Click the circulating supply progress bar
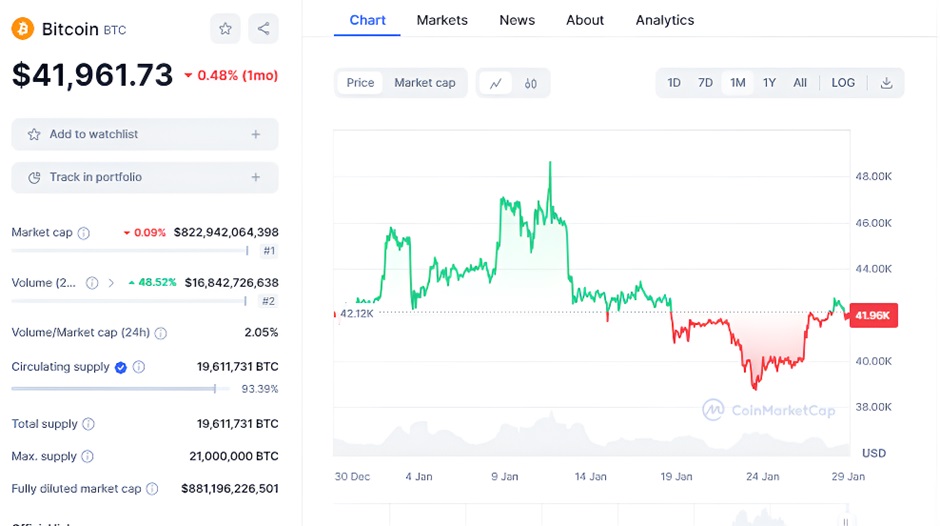This screenshot has width=940, height=526. click(x=115, y=388)
